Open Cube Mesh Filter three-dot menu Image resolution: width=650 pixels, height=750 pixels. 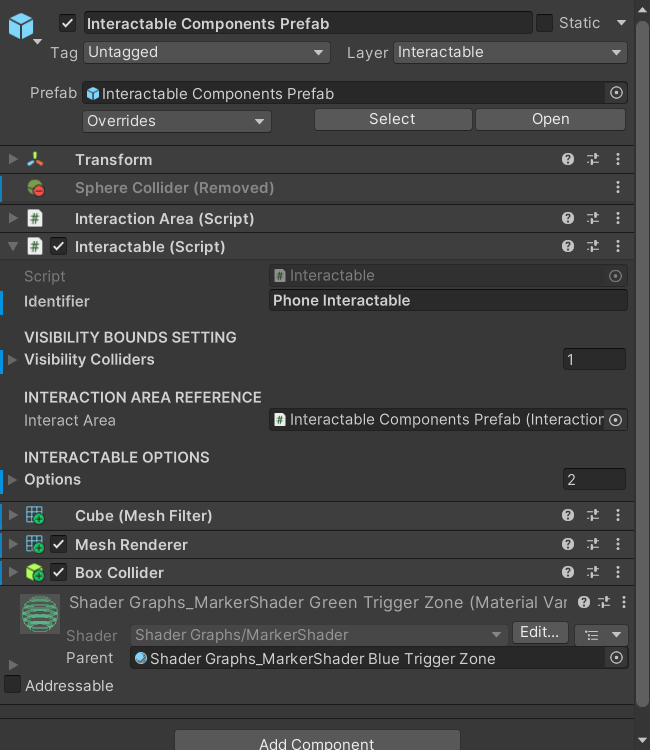point(618,515)
